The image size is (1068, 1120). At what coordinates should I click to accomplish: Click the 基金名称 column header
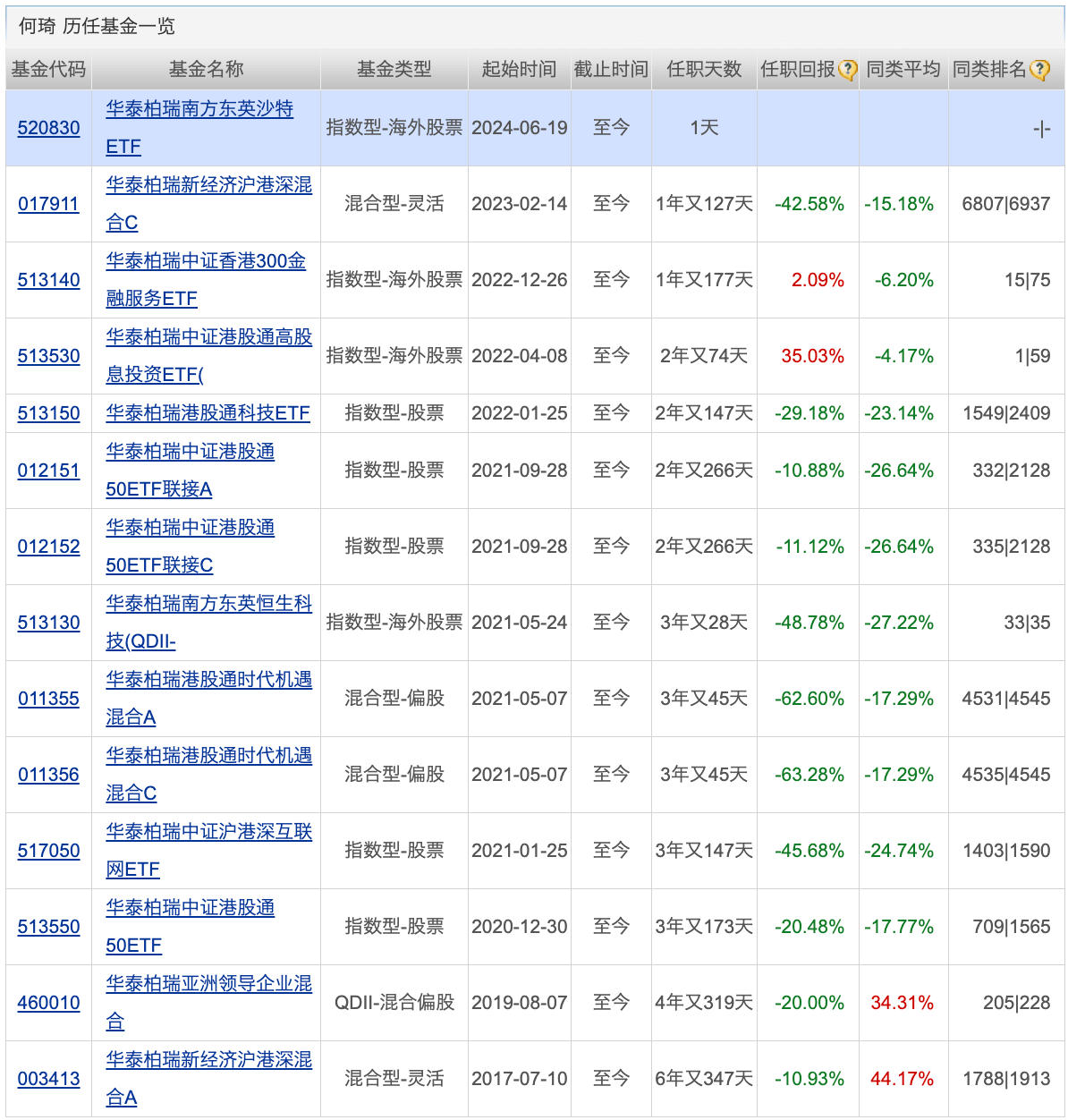pyautogui.click(x=206, y=70)
